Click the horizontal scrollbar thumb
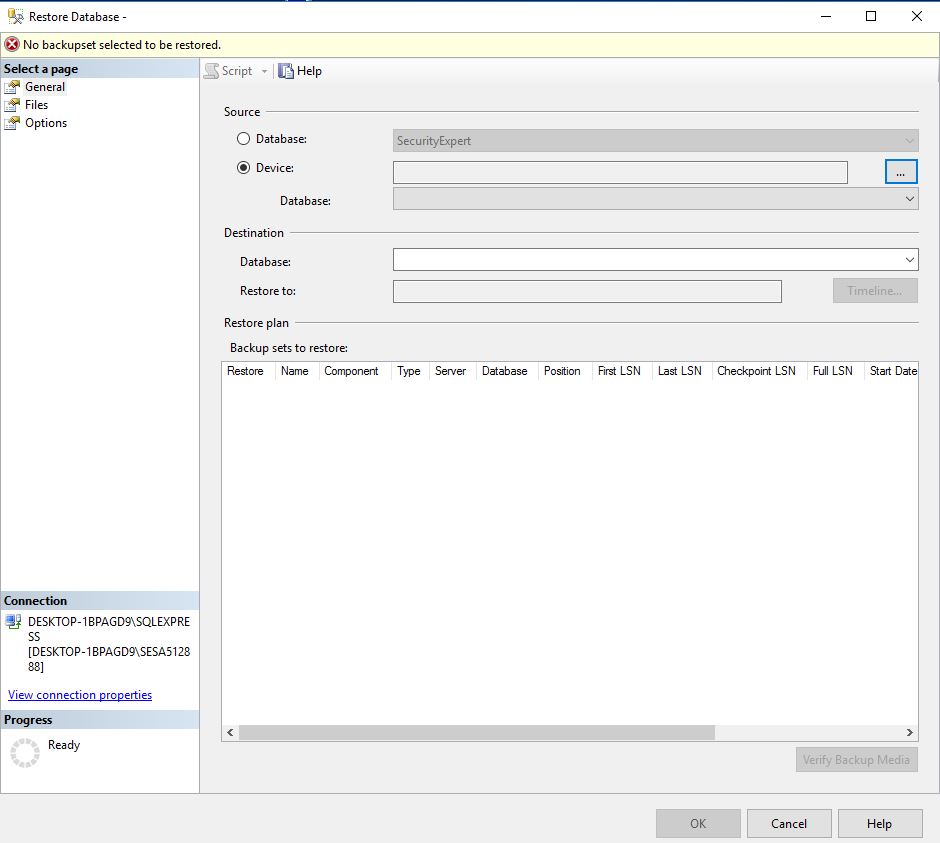Screen dimensions: 940x843 [x=477, y=733]
